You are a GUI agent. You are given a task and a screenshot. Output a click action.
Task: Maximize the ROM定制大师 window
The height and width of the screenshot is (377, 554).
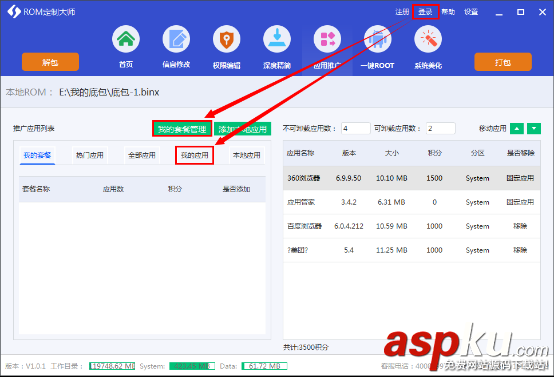point(520,12)
